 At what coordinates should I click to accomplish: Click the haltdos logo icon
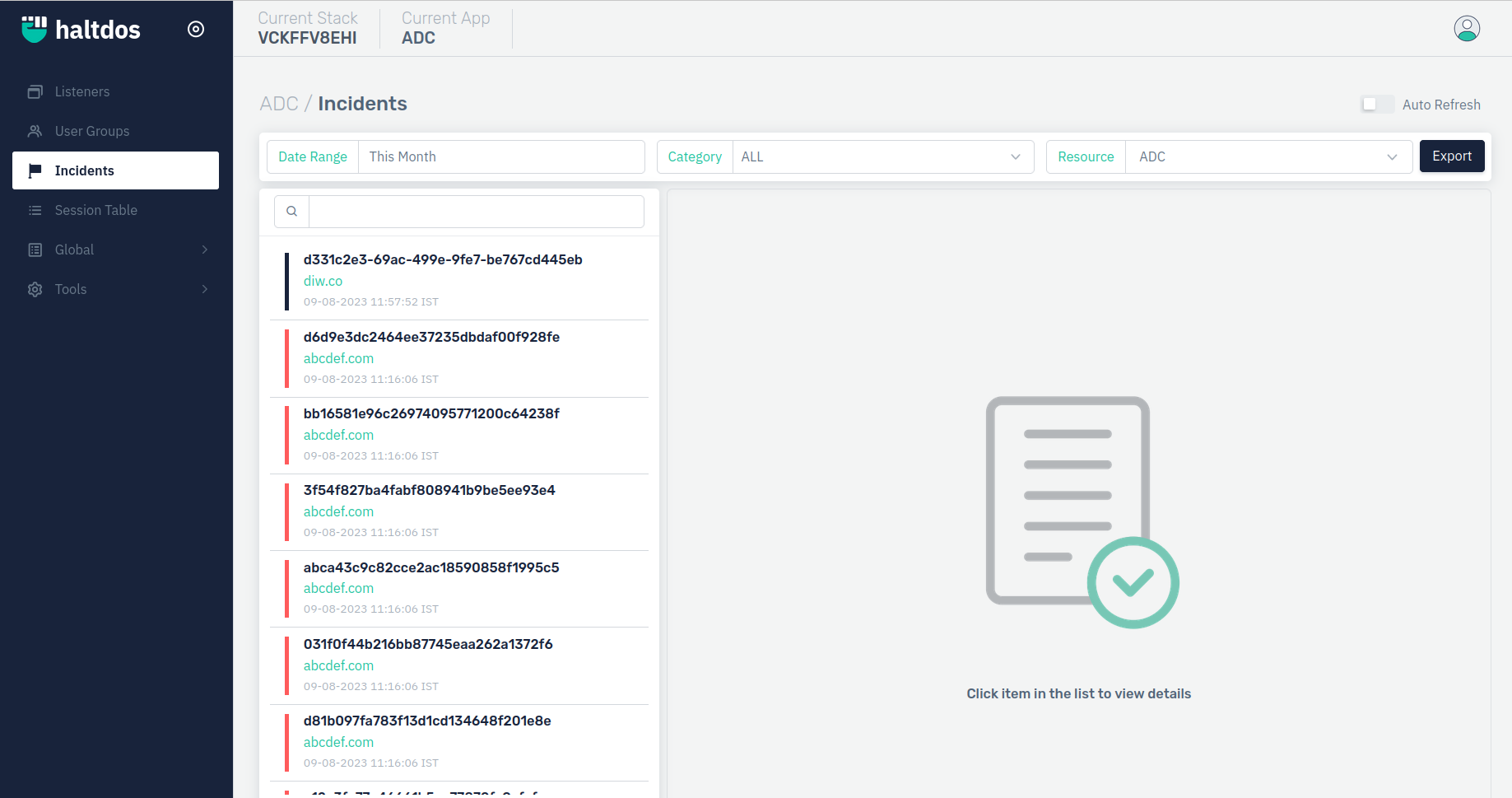[35, 29]
